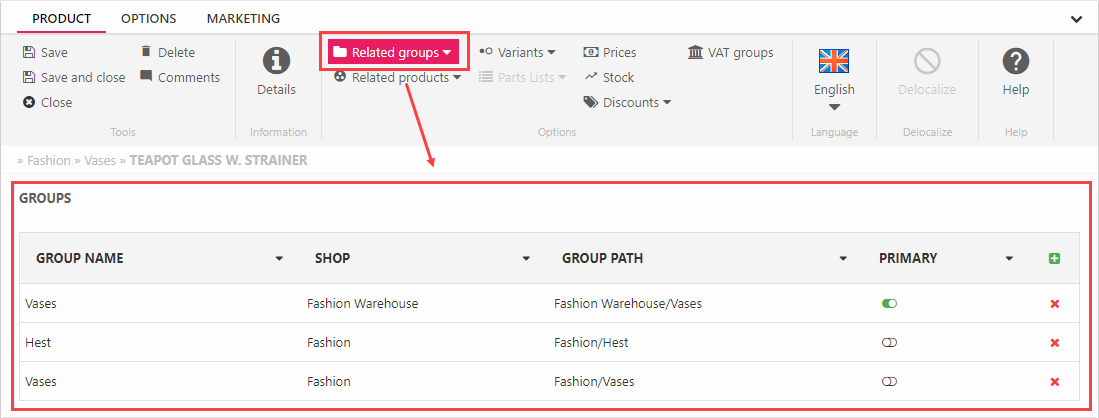Expand the Related groups dropdown
Screen dimensions: 1099x418
392,52
